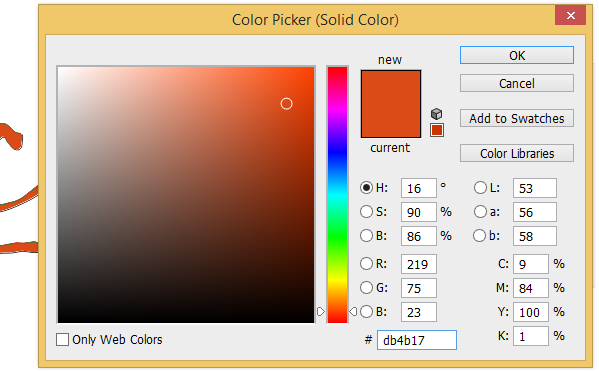Click the hex color input field
599x371 pixels.
(417, 340)
